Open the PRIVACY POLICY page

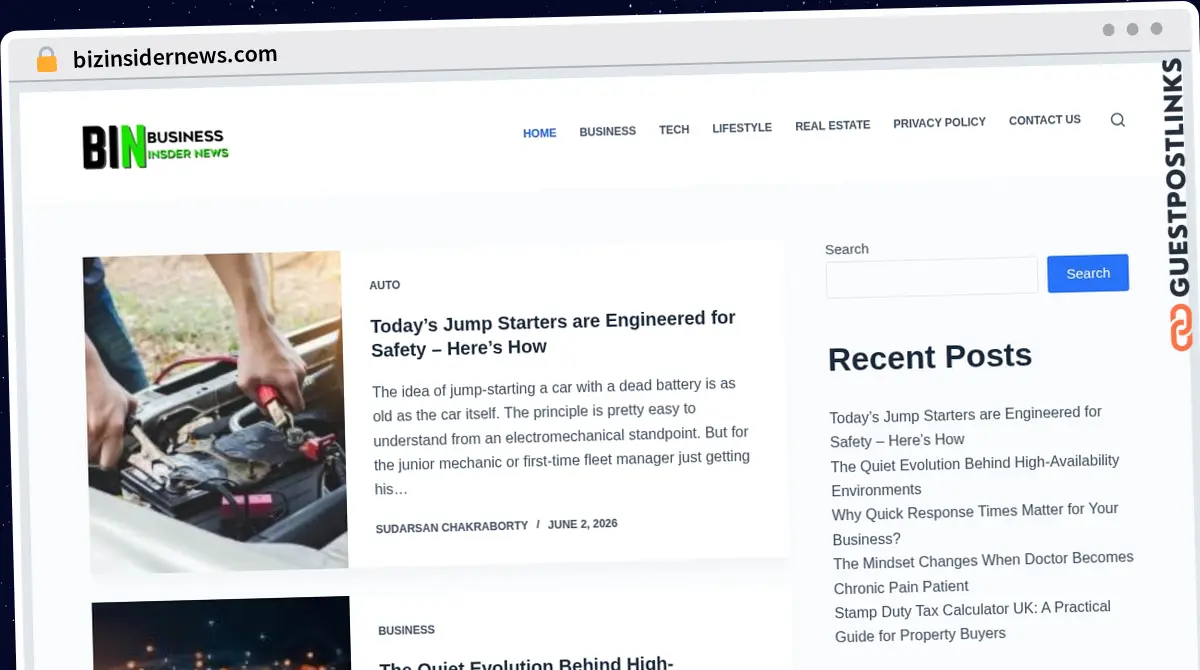coord(940,123)
